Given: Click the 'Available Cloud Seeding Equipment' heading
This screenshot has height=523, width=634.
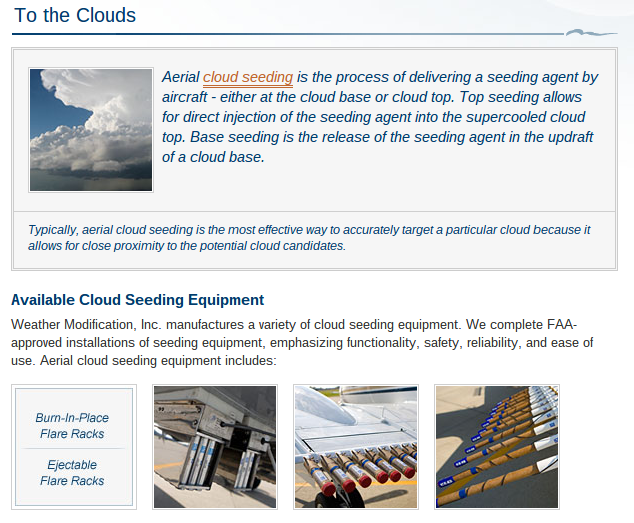Looking at the screenshot, I should 137,300.
